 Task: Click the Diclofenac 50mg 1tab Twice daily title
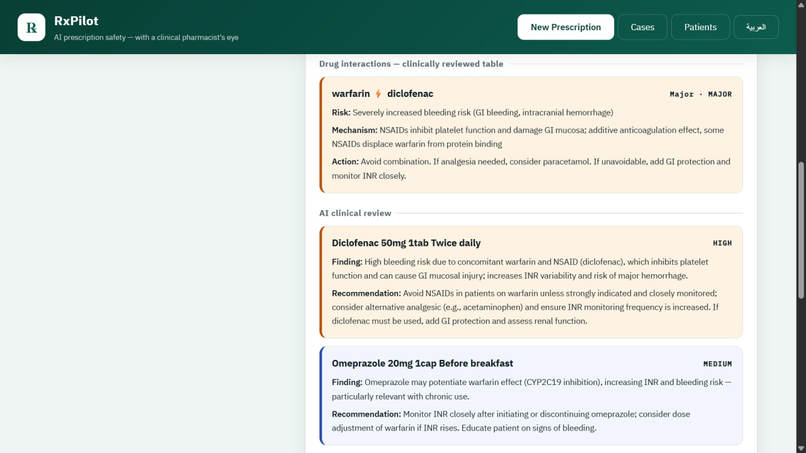[x=406, y=243]
